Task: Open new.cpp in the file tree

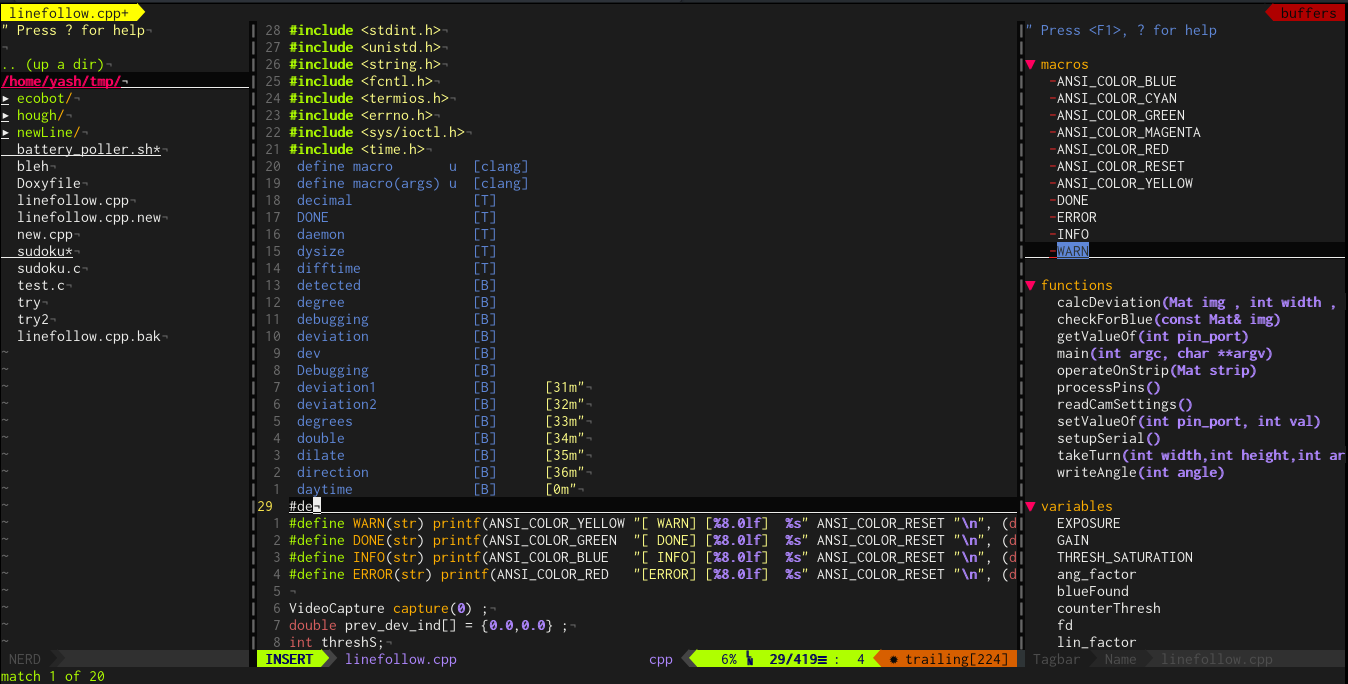Action: 45,234
